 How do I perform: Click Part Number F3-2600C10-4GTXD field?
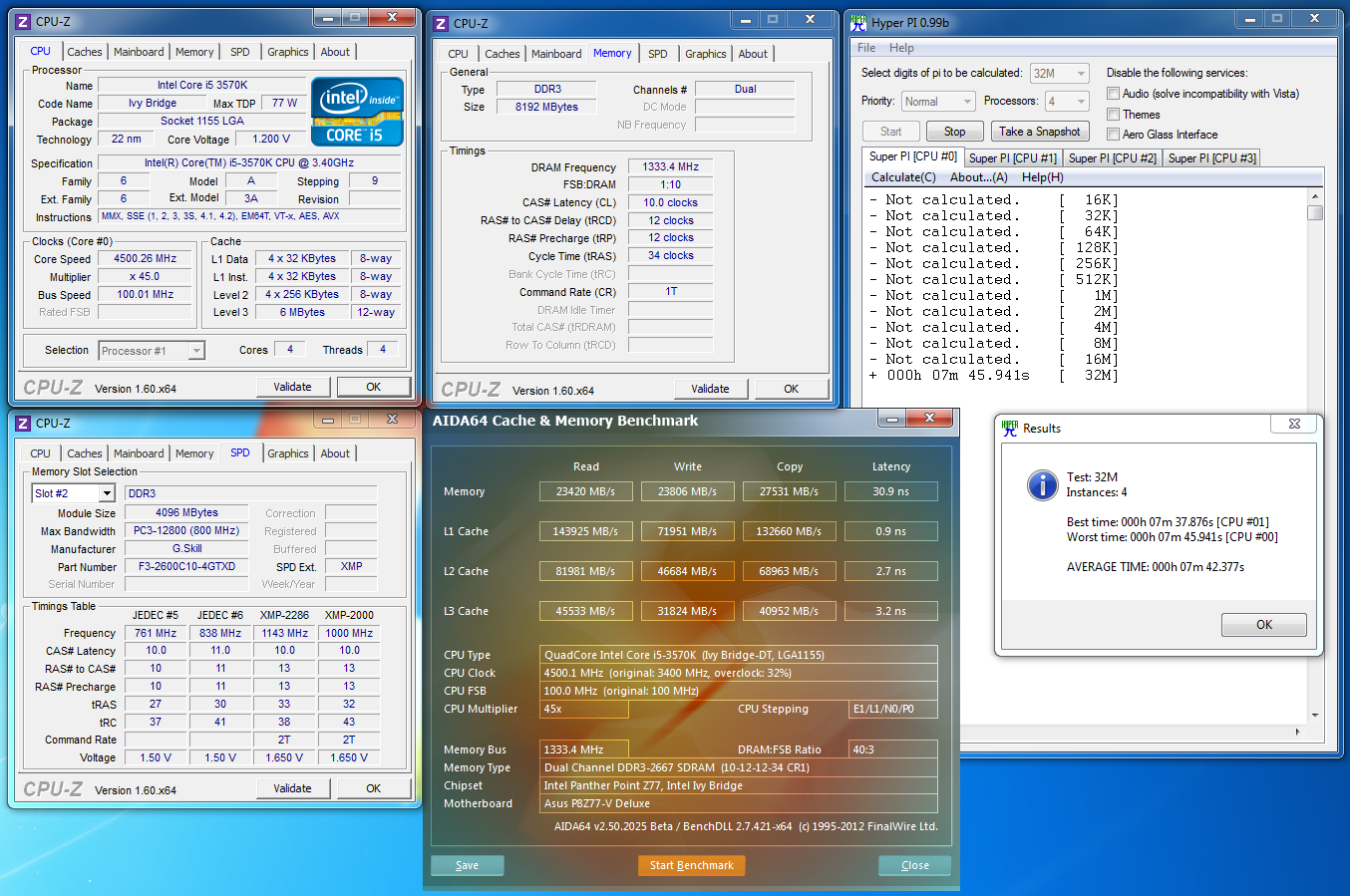pyautogui.click(x=186, y=566)
